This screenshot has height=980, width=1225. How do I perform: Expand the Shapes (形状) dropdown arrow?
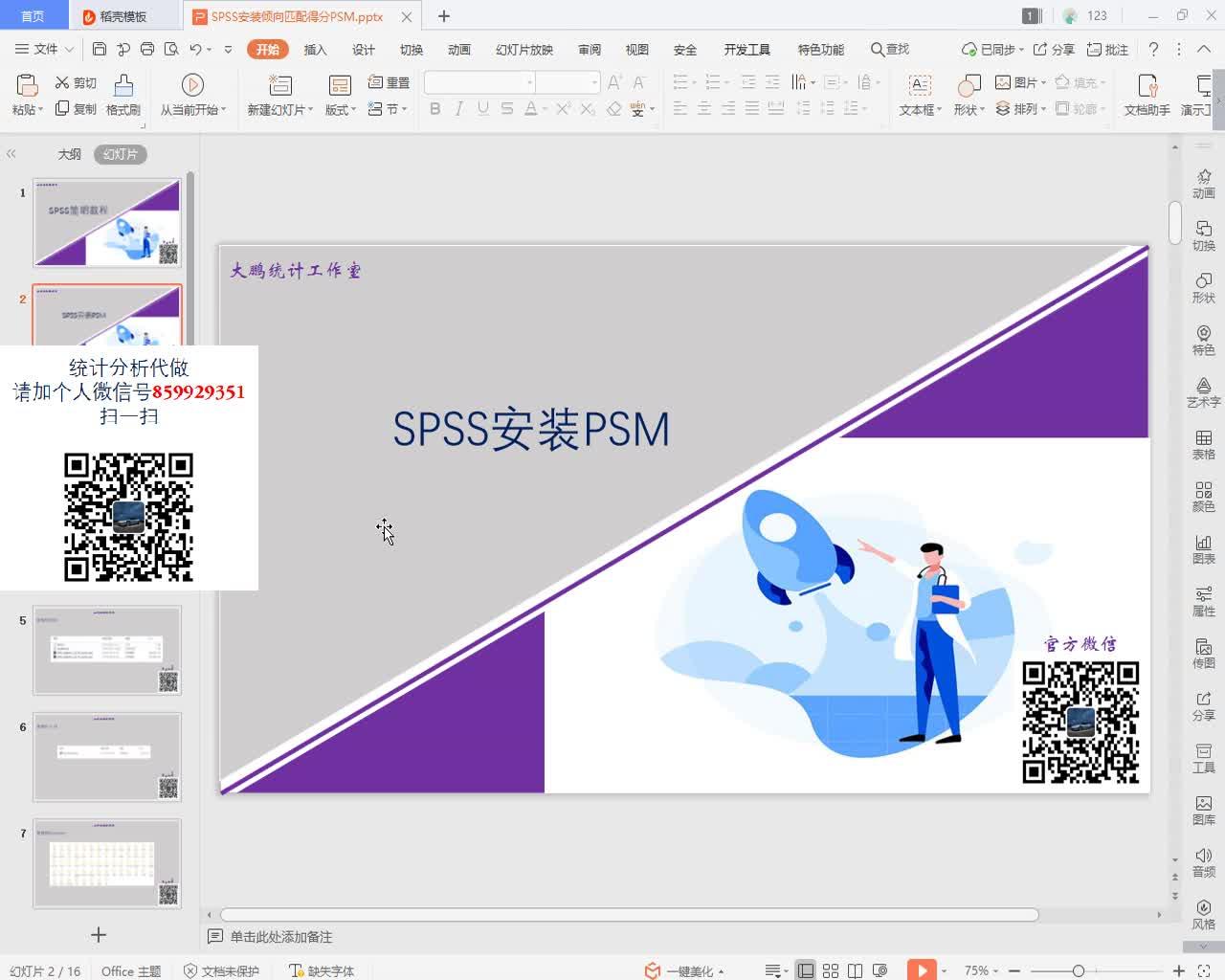981,109
